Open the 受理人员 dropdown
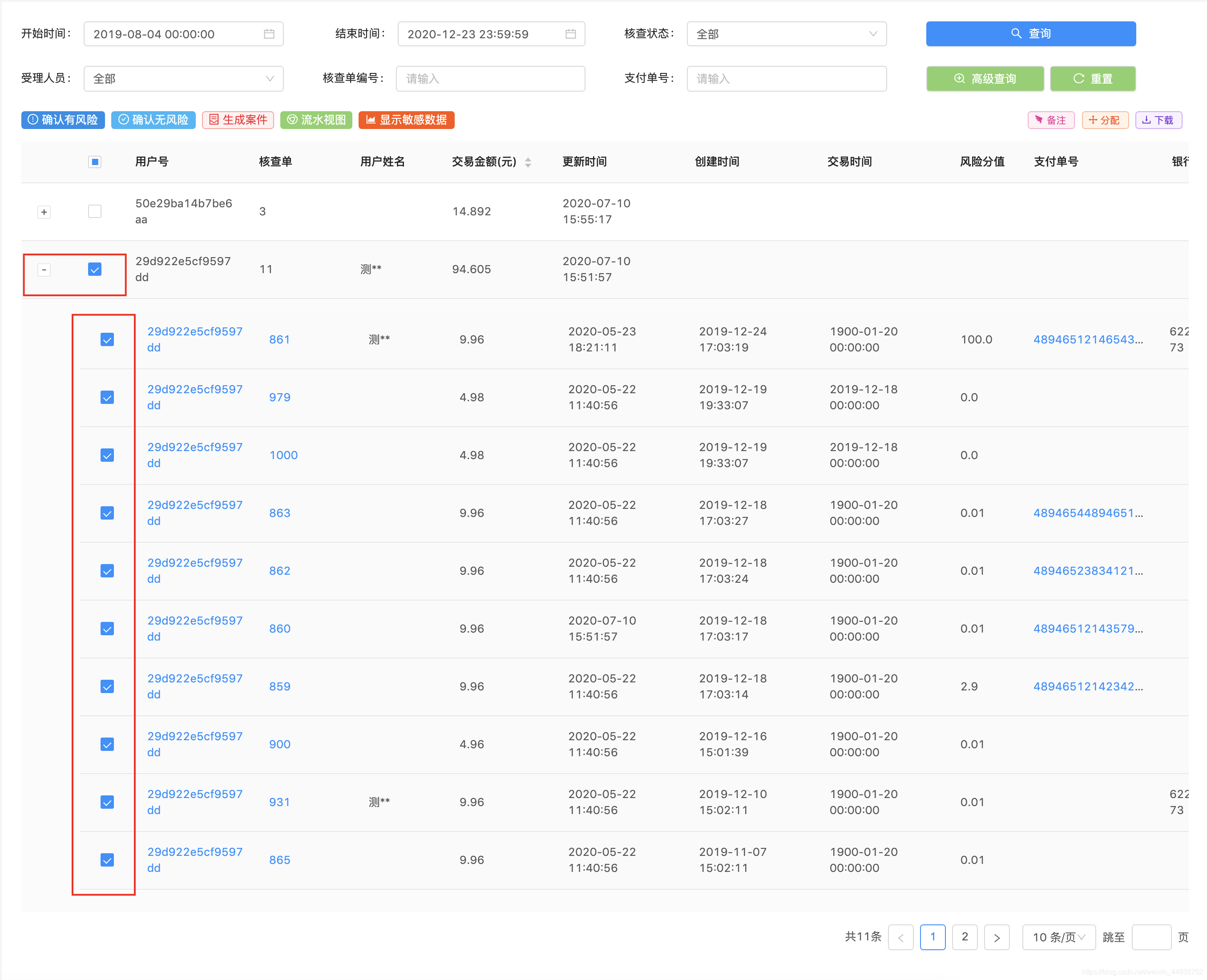Screen dimensions: 1207x980 [x=183, y=78]
